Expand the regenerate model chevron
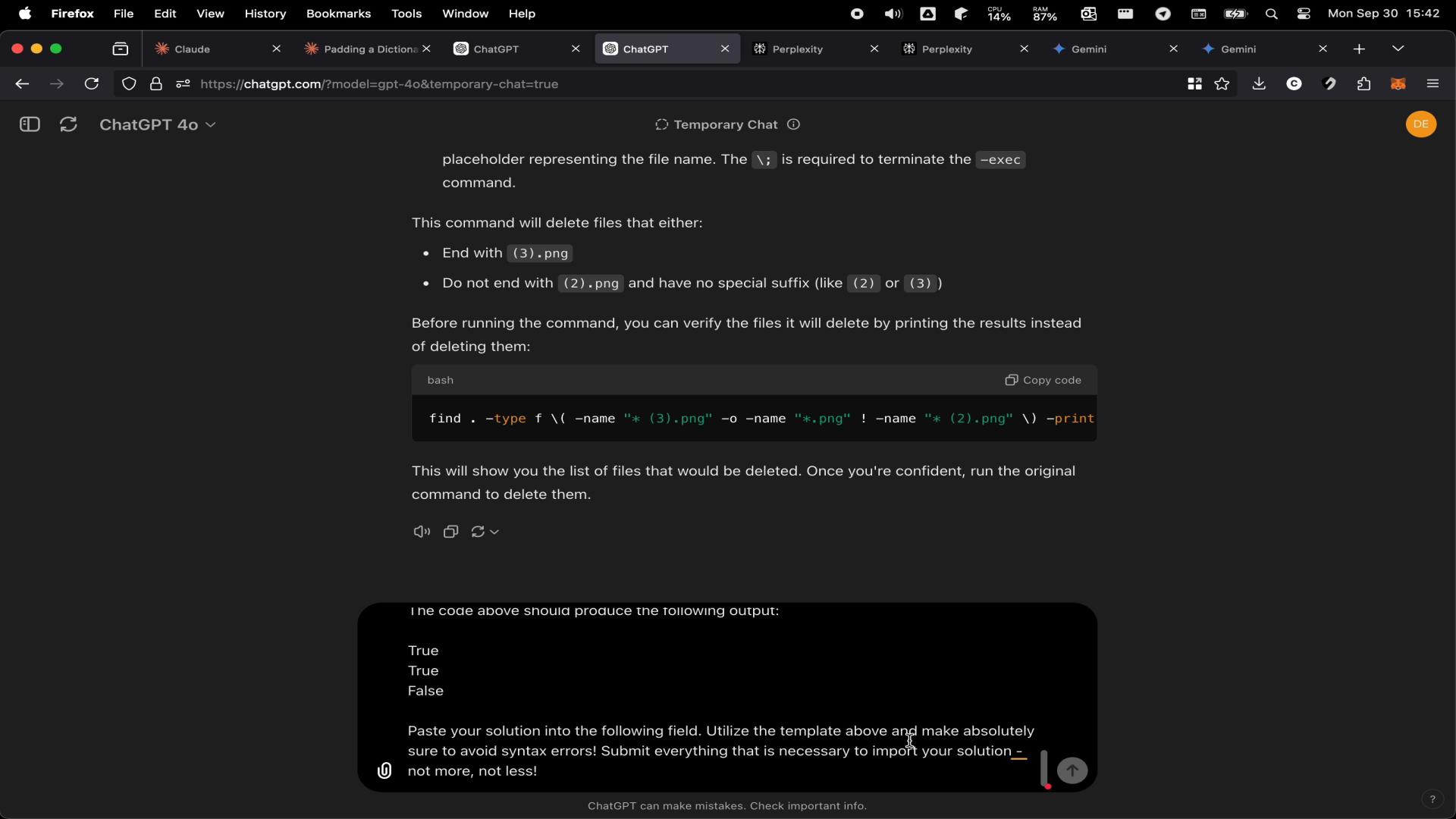 tap(494, 532)
